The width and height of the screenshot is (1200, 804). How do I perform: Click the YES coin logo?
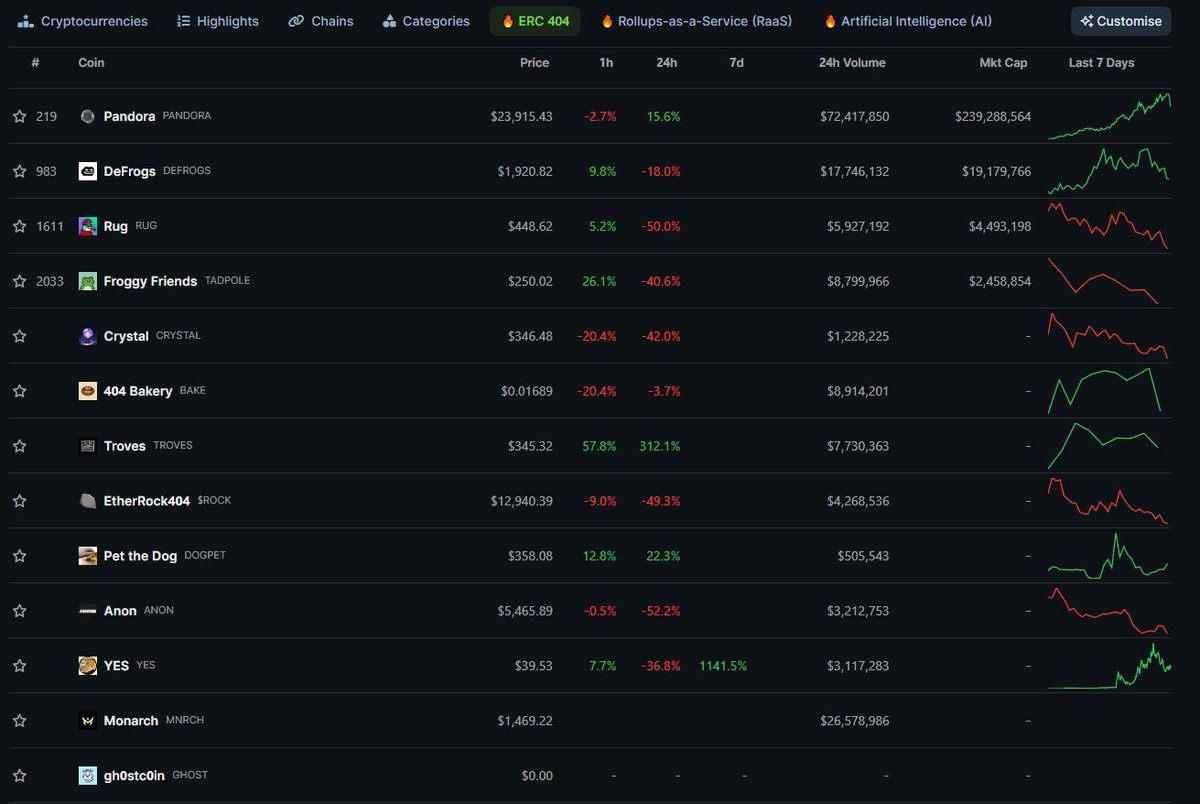[88, 666]
